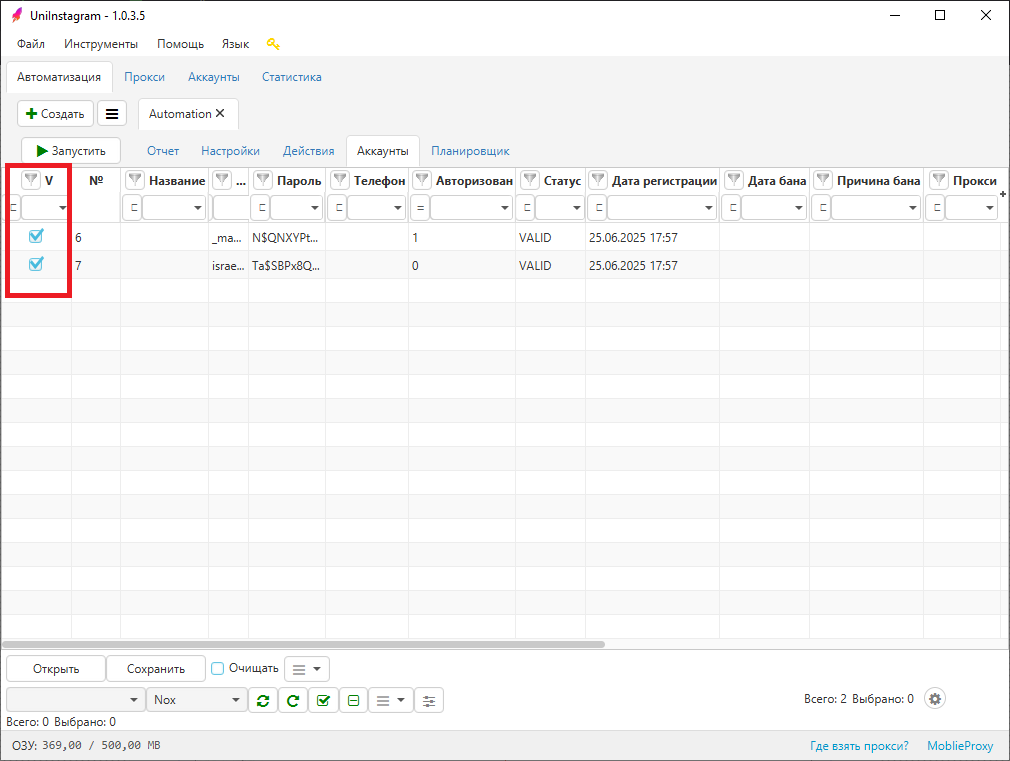Open the Инструменты menu

tap(101, 44)
